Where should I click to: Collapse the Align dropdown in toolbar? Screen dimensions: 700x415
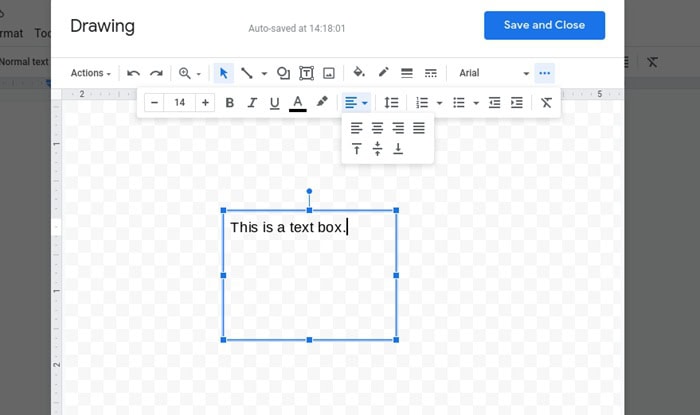point(356,103)
